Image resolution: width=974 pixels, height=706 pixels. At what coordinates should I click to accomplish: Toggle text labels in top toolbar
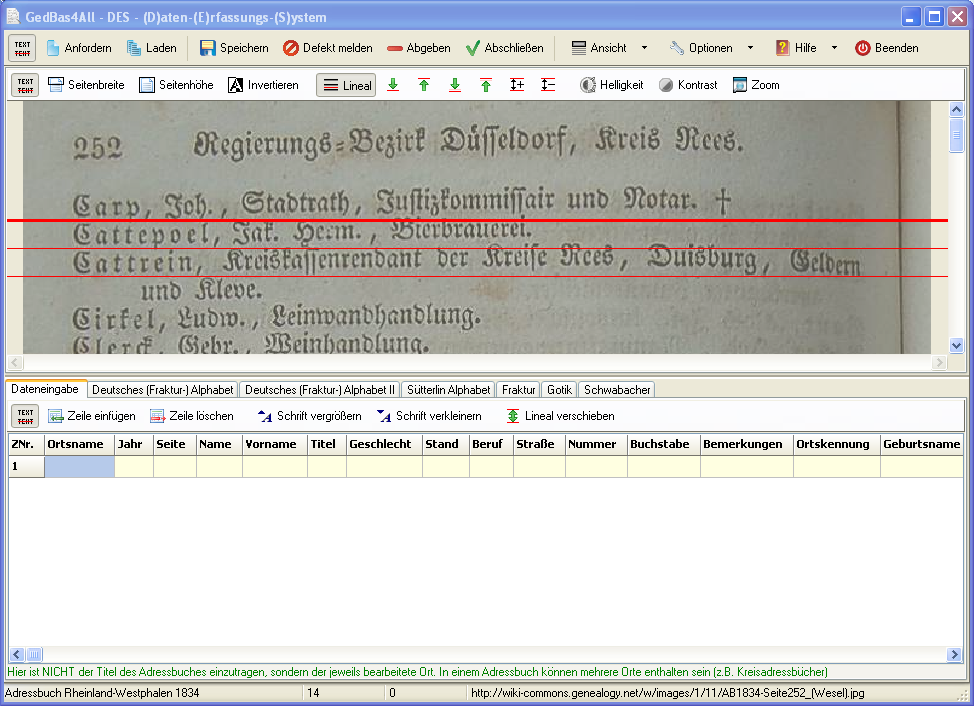25,48
